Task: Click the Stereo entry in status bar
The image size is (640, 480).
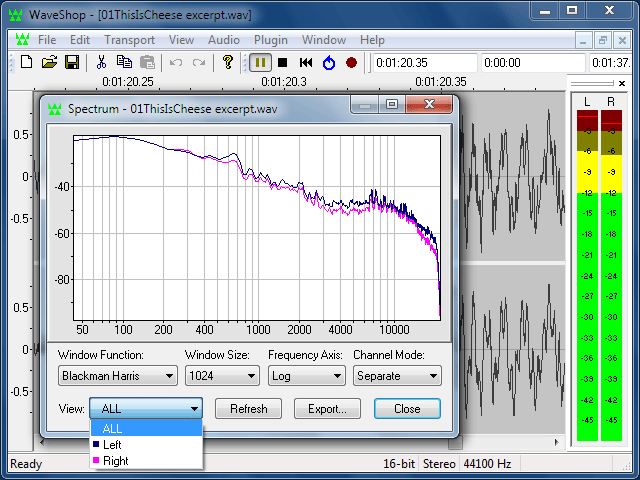Action: (x=439, y=464)
